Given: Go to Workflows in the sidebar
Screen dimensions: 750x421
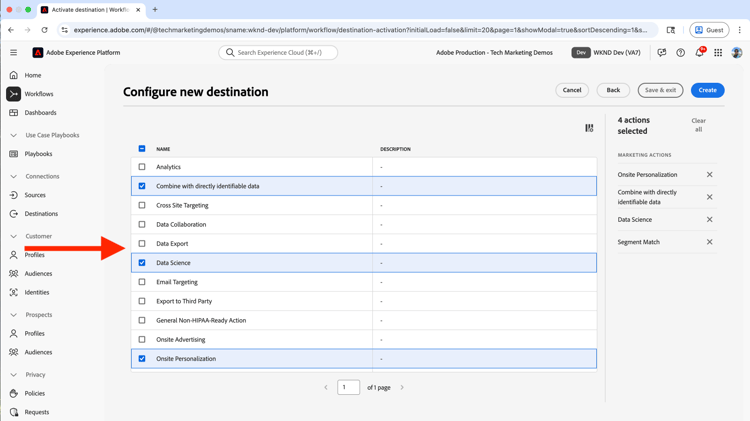Looking at the screenshot, I should [x=39, y=94].
